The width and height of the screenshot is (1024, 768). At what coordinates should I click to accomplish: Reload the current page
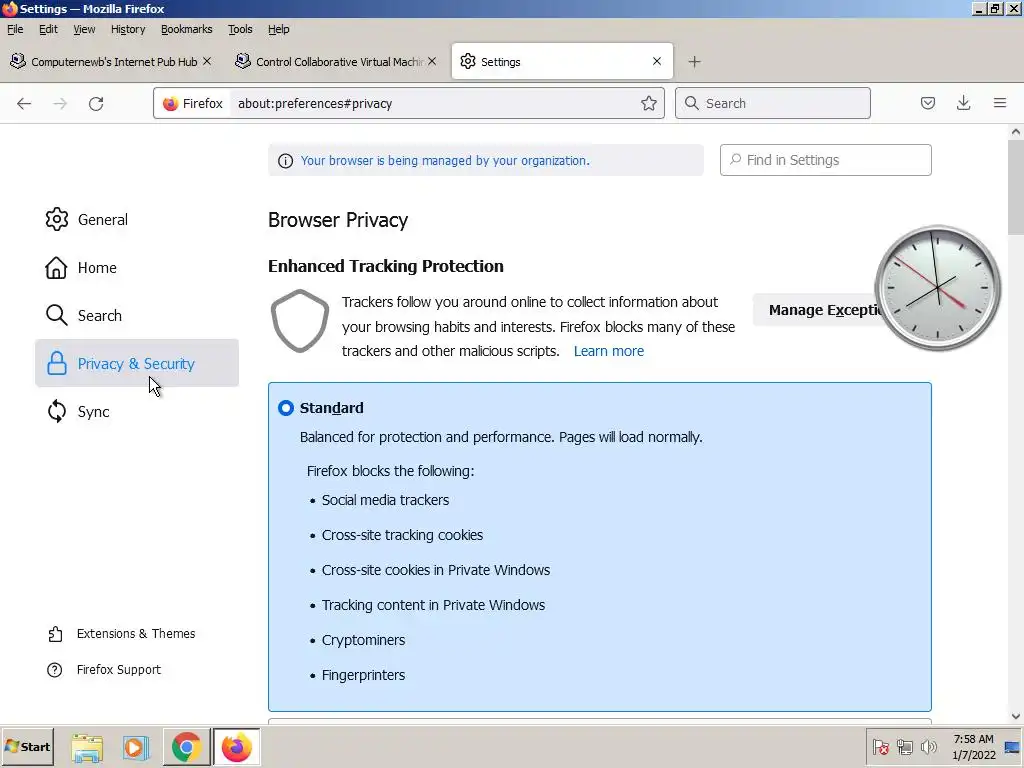pyautogui.click(x=96, y=103)
